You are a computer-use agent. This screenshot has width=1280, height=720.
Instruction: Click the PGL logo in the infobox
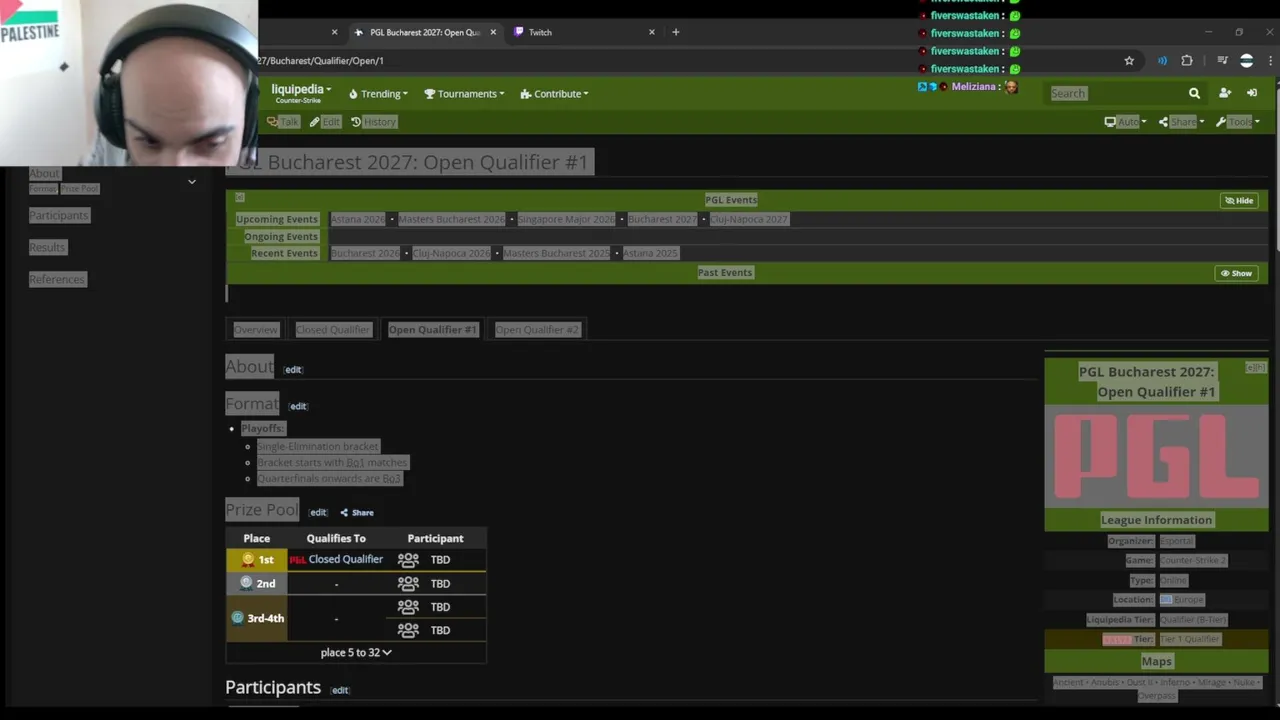1156,457
